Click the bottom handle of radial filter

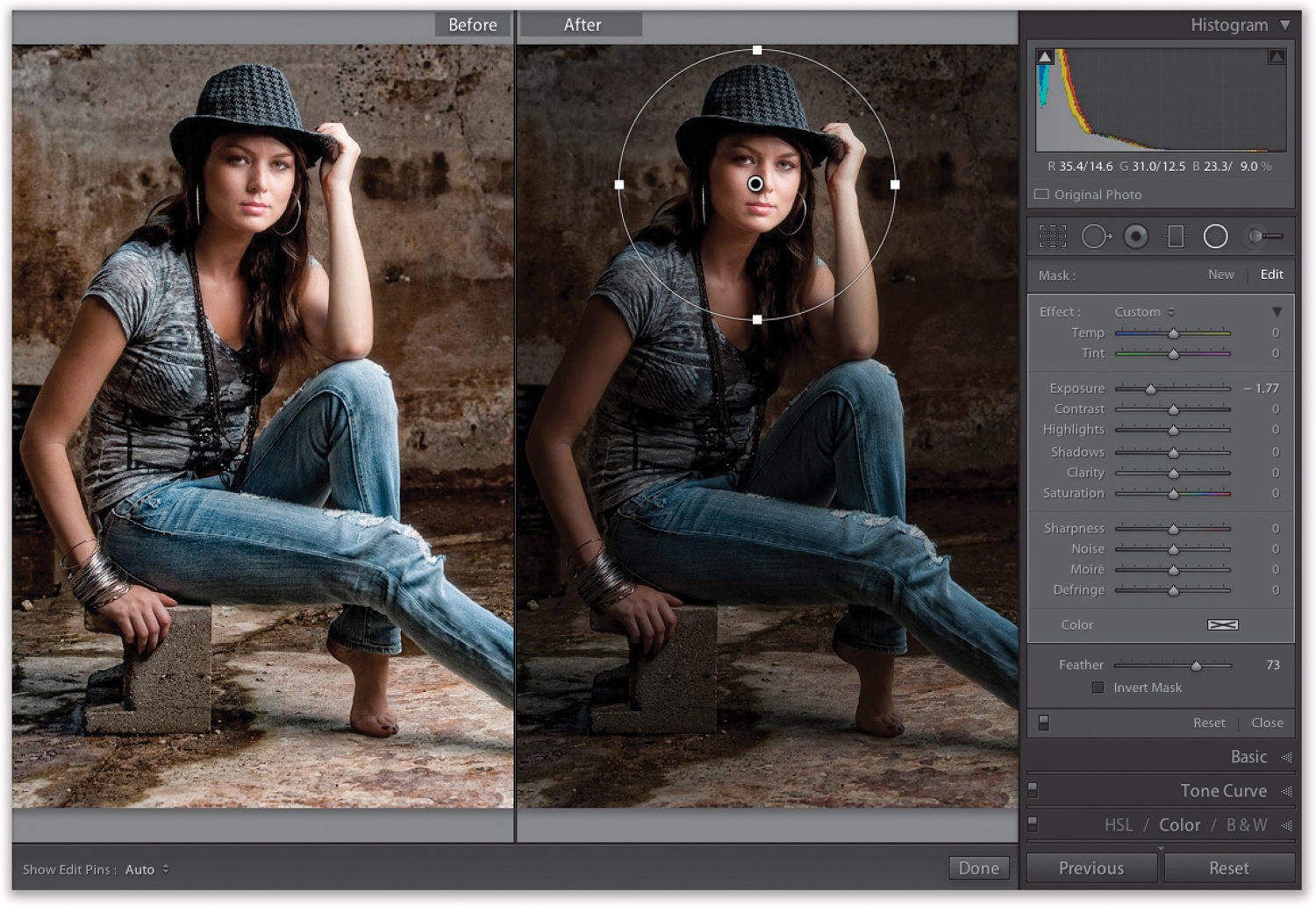(x=757, y=319)
